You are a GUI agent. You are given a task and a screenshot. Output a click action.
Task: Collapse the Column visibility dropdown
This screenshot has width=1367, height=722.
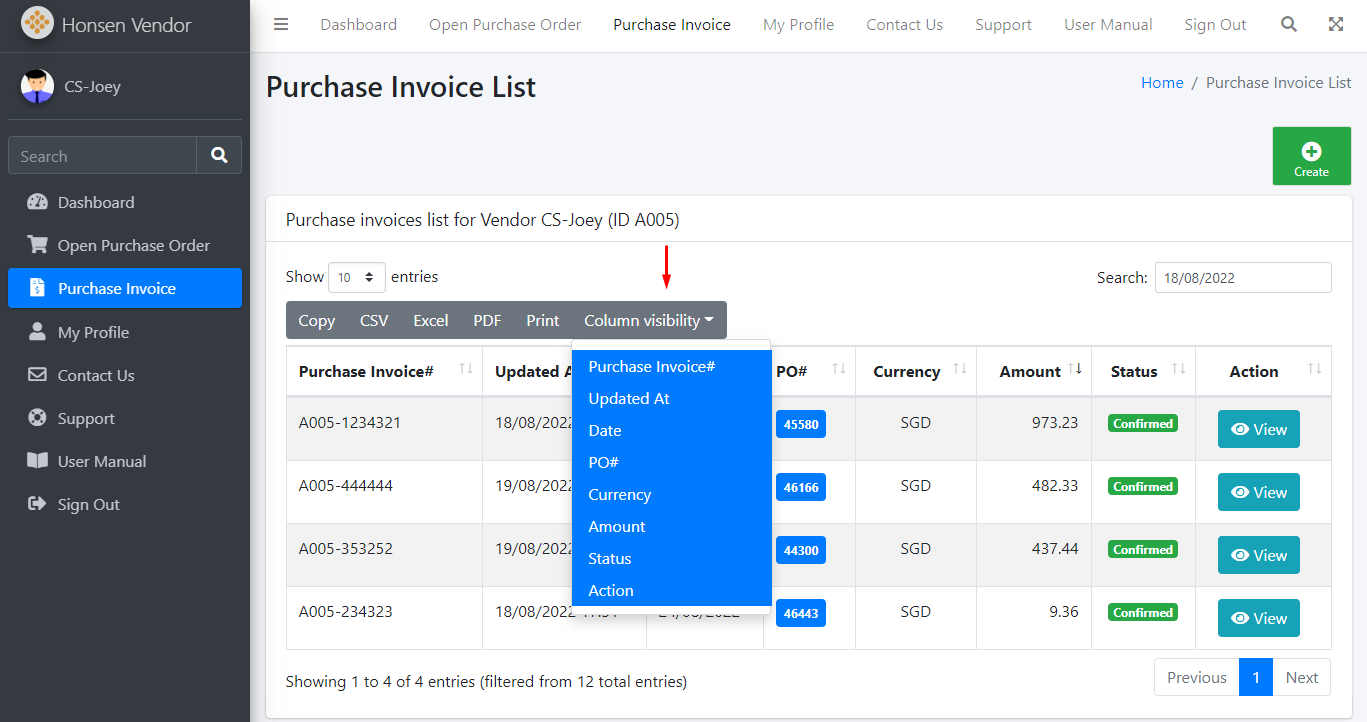click(x=648, y=321)
